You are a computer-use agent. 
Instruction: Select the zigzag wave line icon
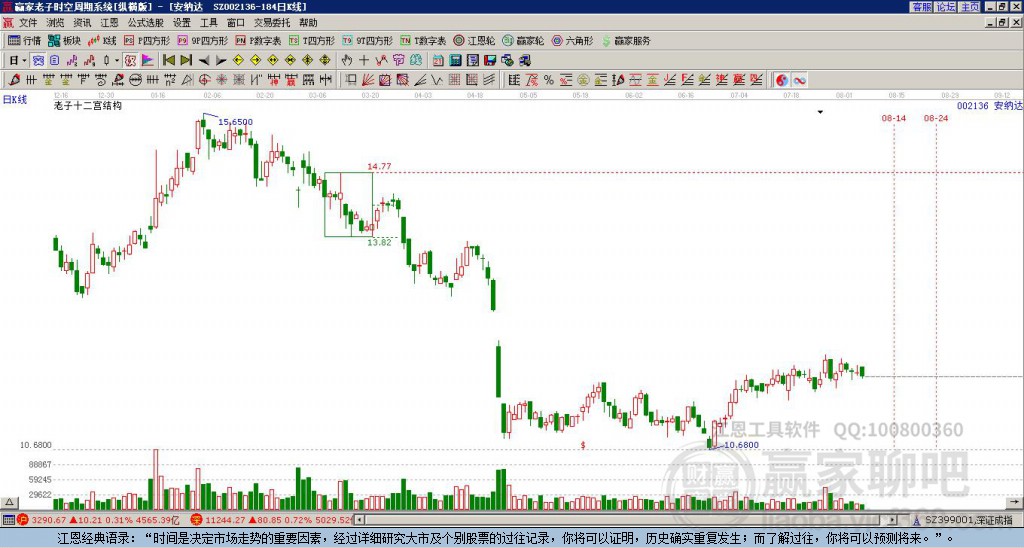pos(437,80)
